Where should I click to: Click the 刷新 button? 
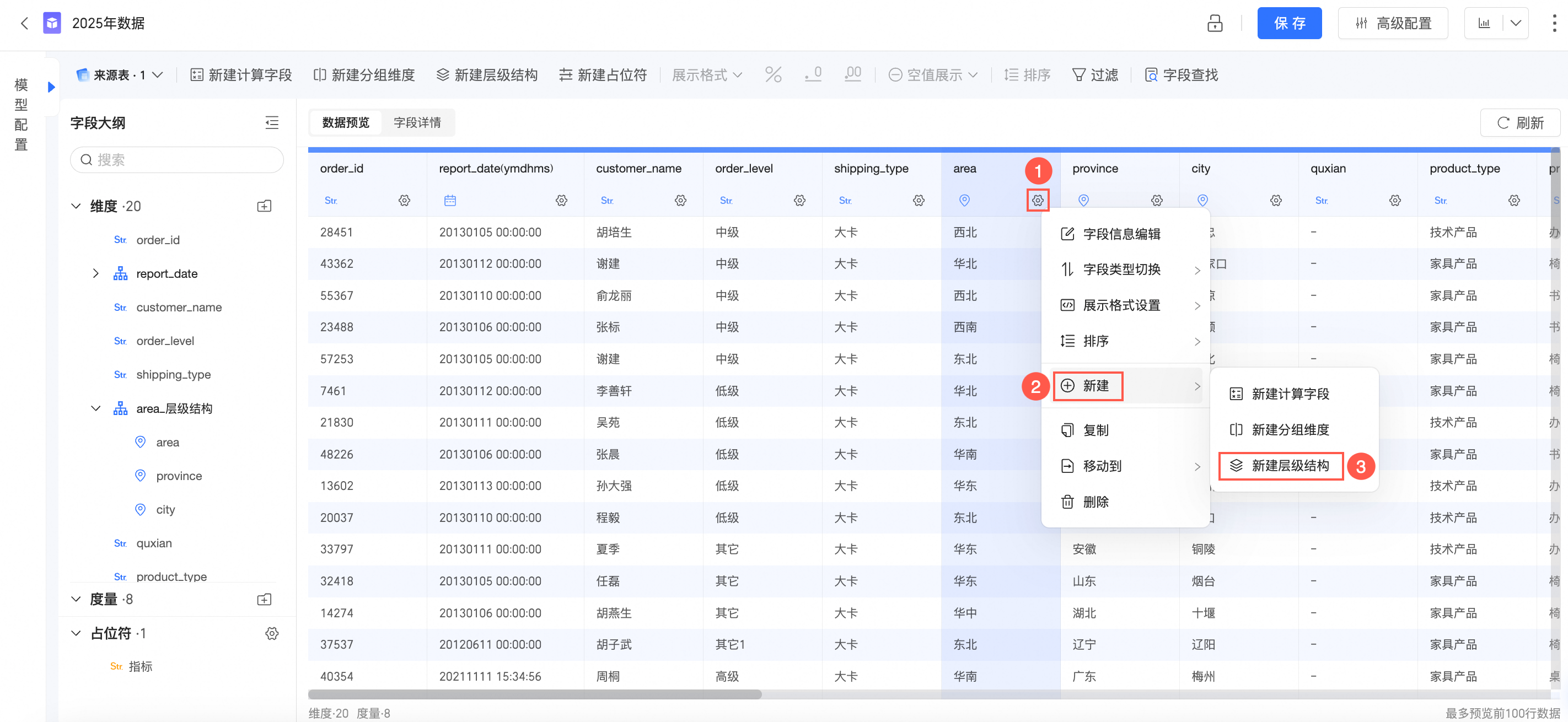1519,122
